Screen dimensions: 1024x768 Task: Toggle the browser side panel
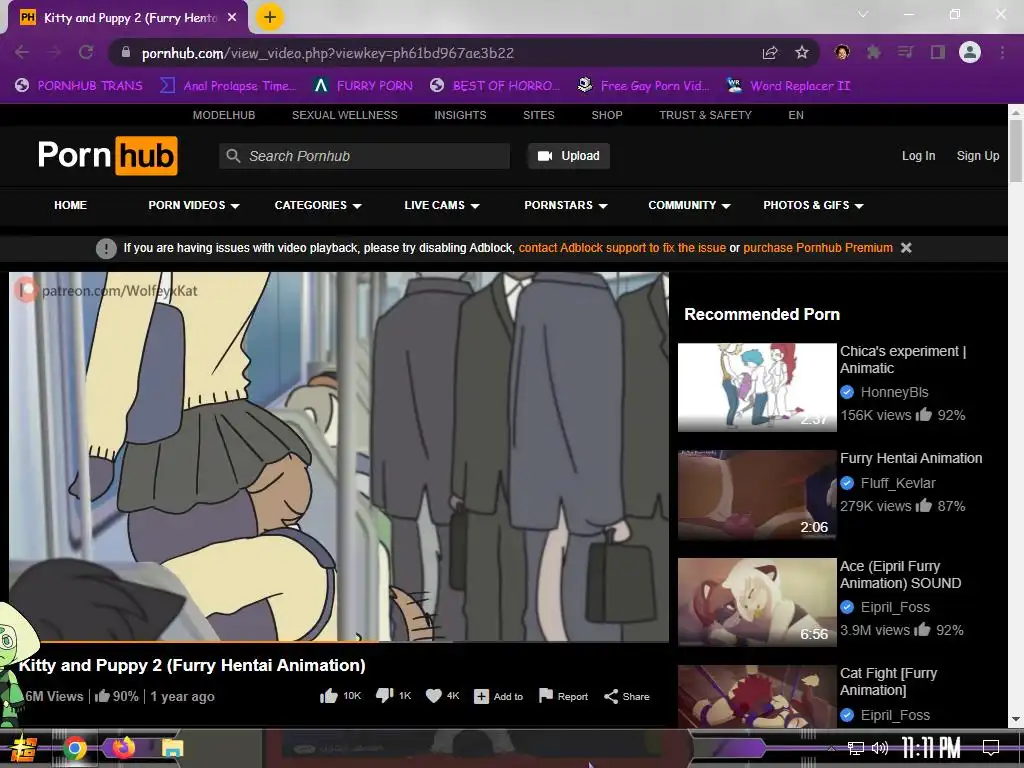tap(938, 52)
